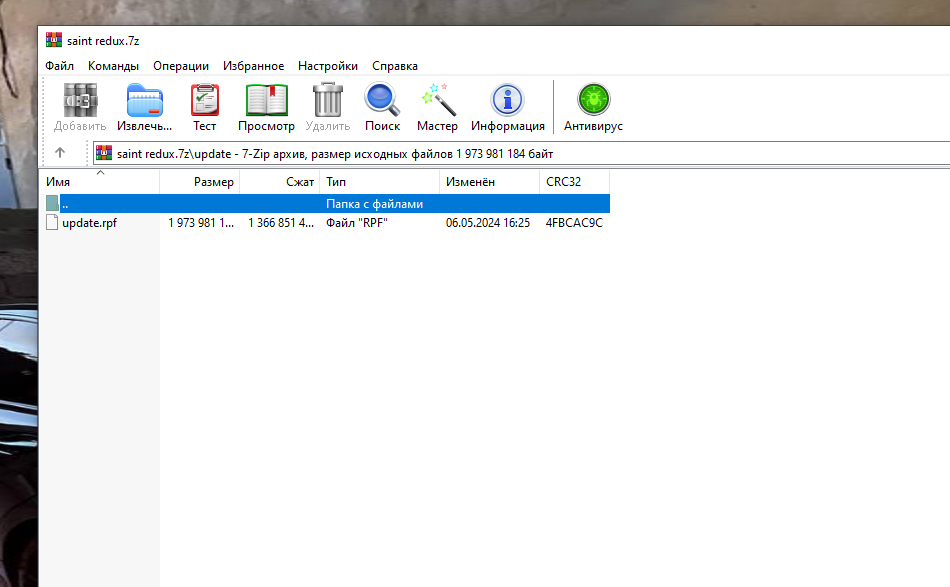The width and height of the screenshot is (950, 587).
Task: Click the Добавить (Add) archive icon
Action: coord(80,100)
